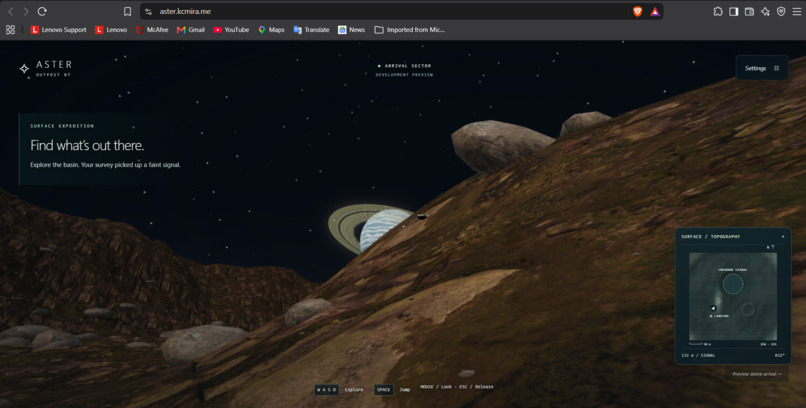The height and width of the screenshot is (408, 806).
Task: Open Brave Rewards triangle icon
Action: (x=655, y=11)
